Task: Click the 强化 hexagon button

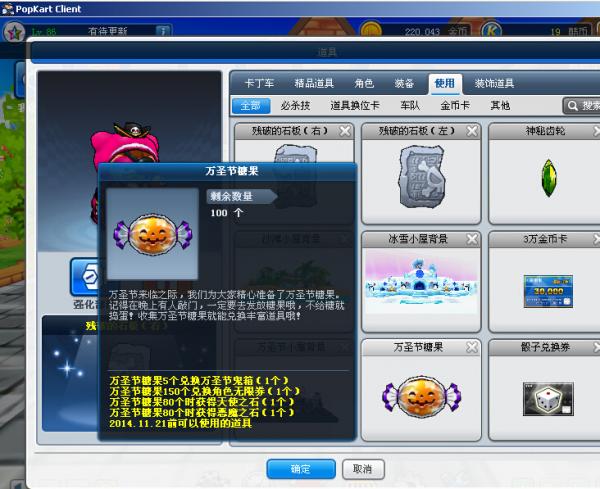Action: [x=85, y=276]
